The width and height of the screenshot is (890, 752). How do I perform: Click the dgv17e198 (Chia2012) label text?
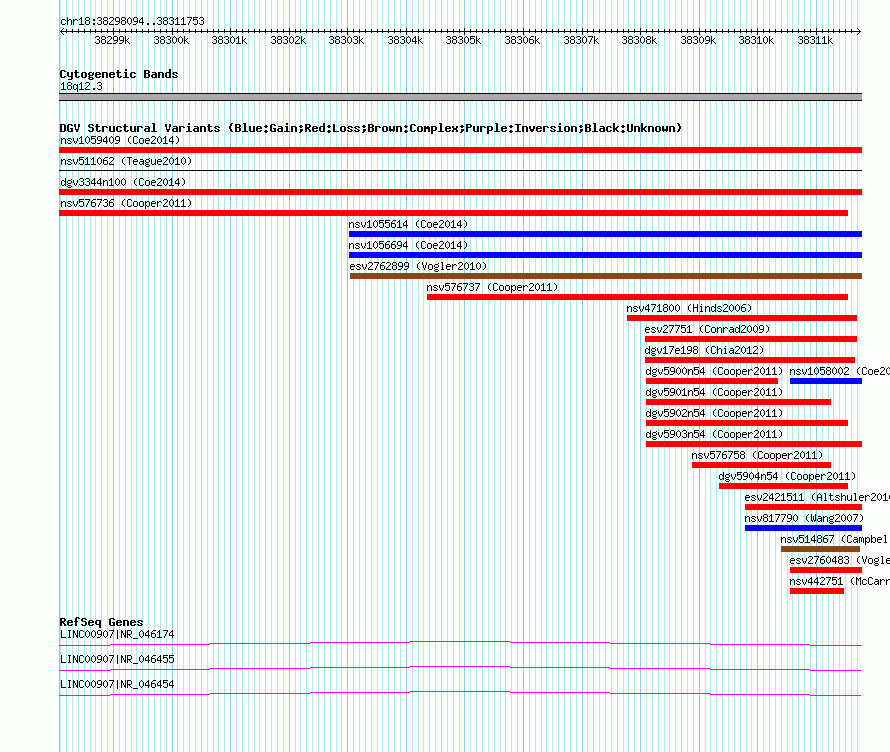coord(704,350)
